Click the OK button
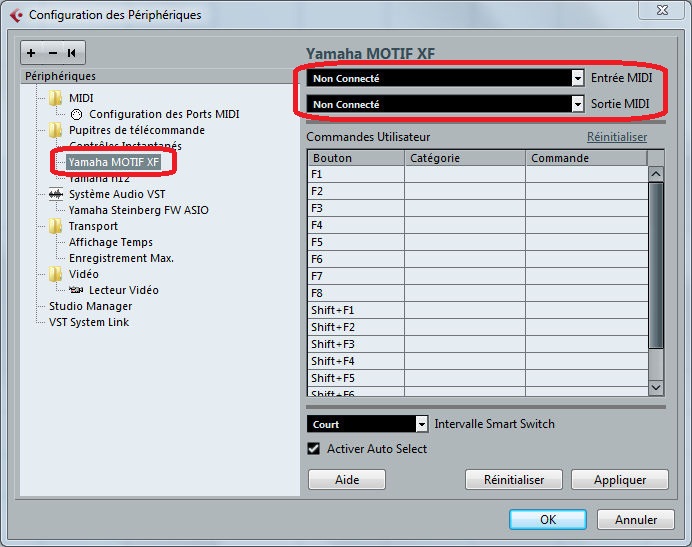 click(547, 519)
